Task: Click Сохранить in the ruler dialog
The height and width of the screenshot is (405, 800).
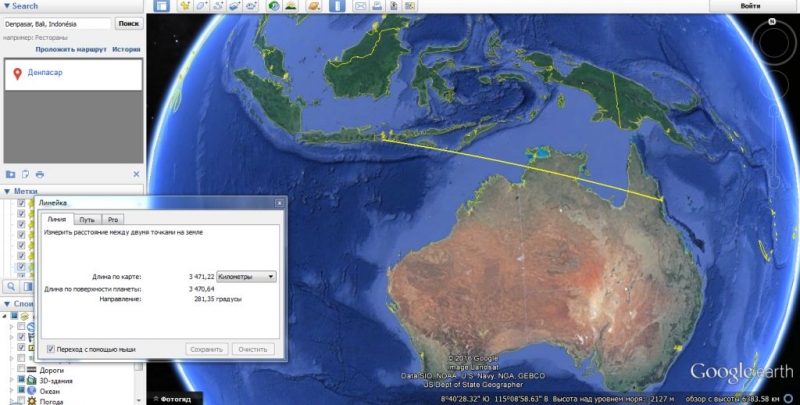Action: pyautogui.click(x=207, y=349)
